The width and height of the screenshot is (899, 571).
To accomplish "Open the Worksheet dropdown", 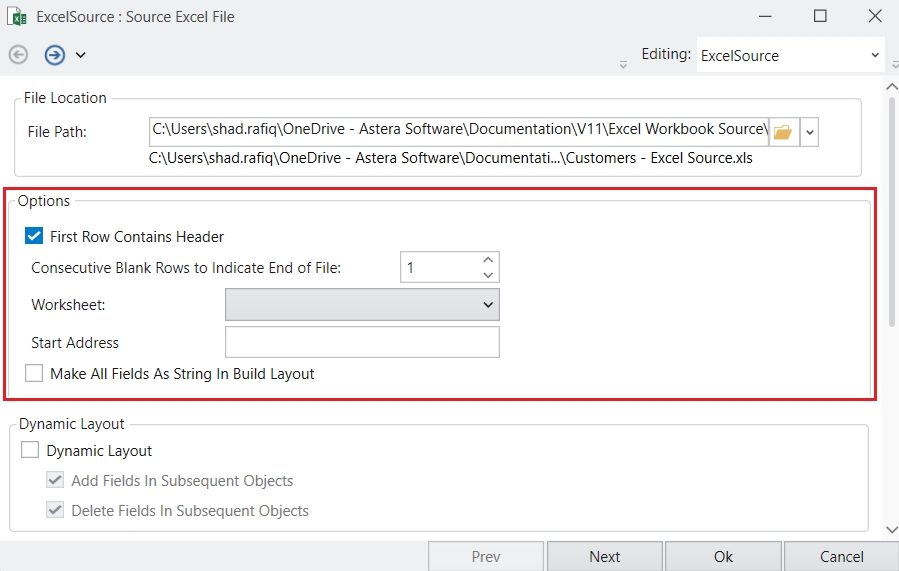I will coord(362,304).
